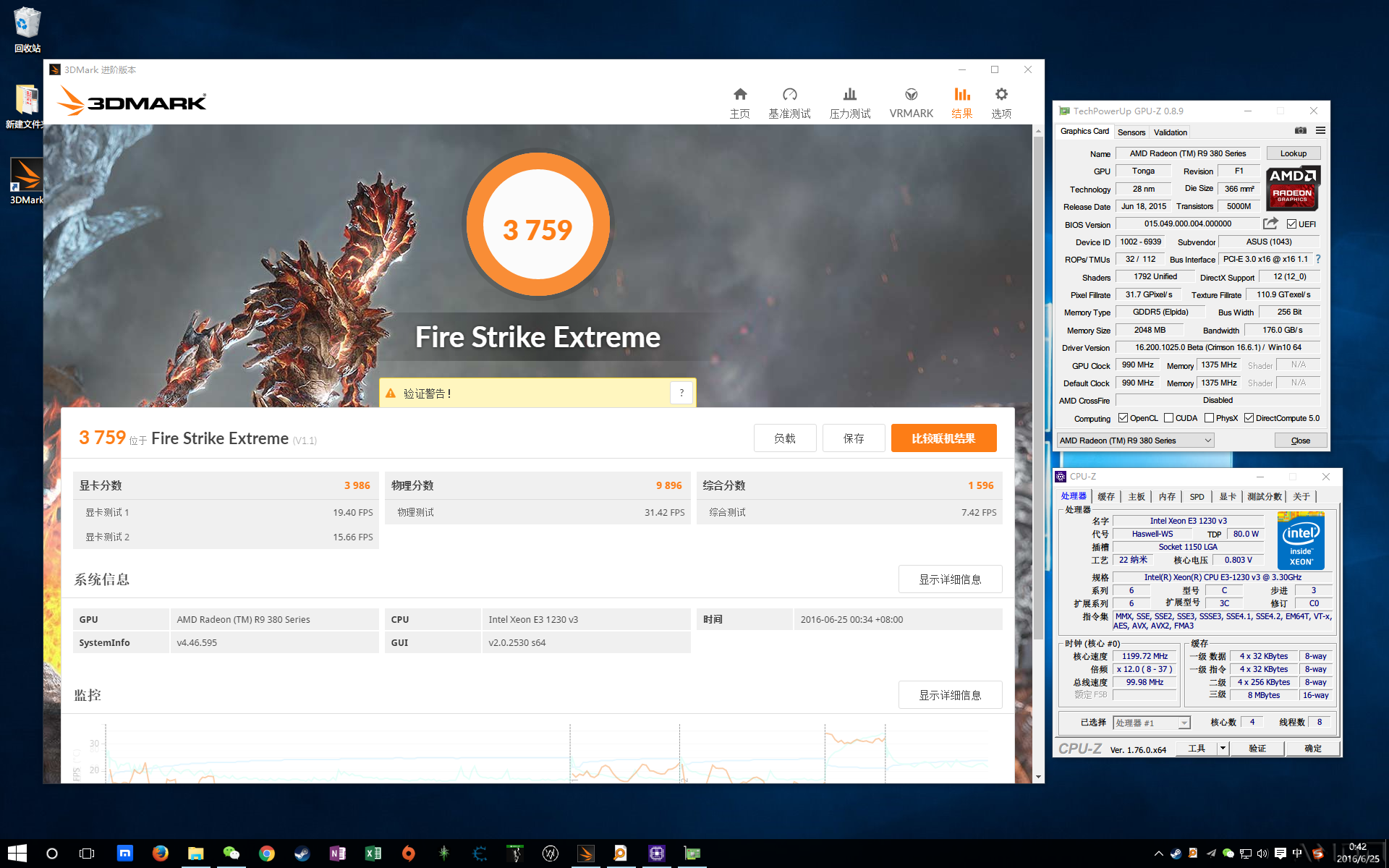Click the bus interface question mark in GPU-Z
This screenshot has height=868, width=1389.
1318,259
